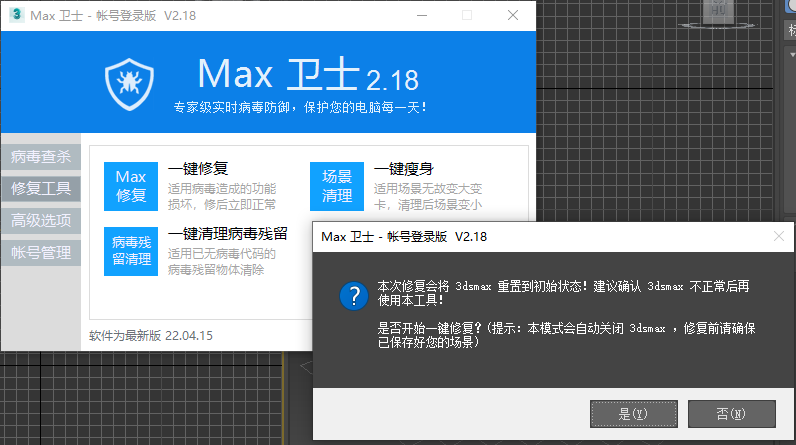Click the Max 卫士 2.18 header title
Viewport: 796px width, 445px height.
click(308, 75)
